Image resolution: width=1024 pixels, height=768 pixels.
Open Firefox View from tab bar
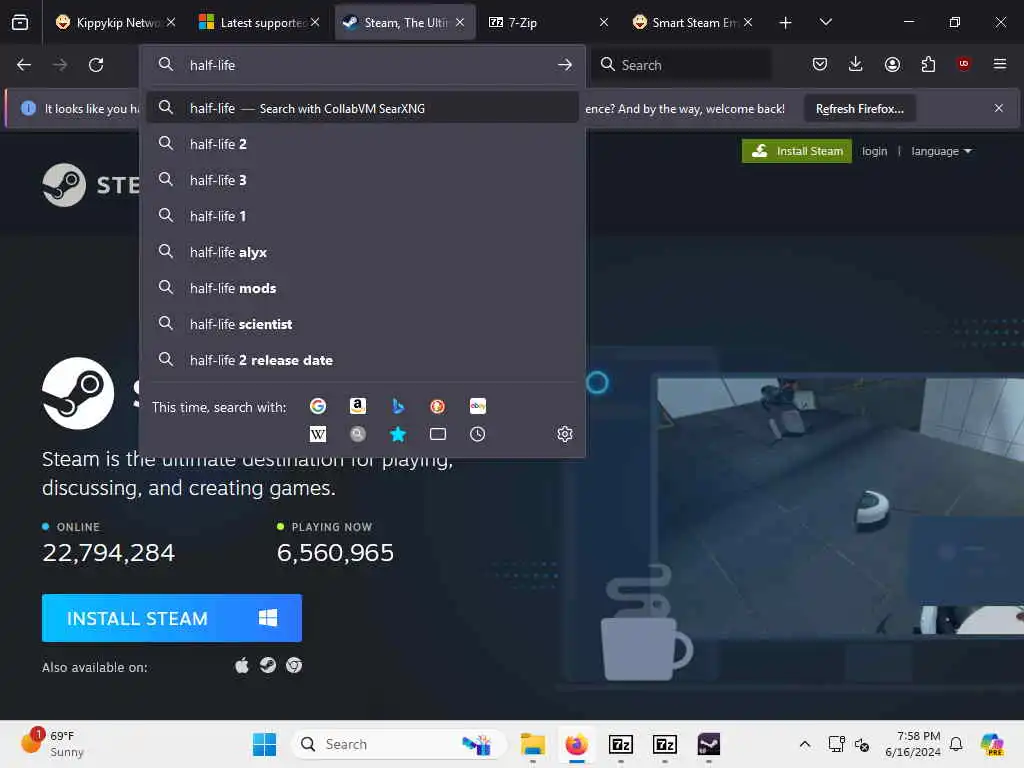20,22
